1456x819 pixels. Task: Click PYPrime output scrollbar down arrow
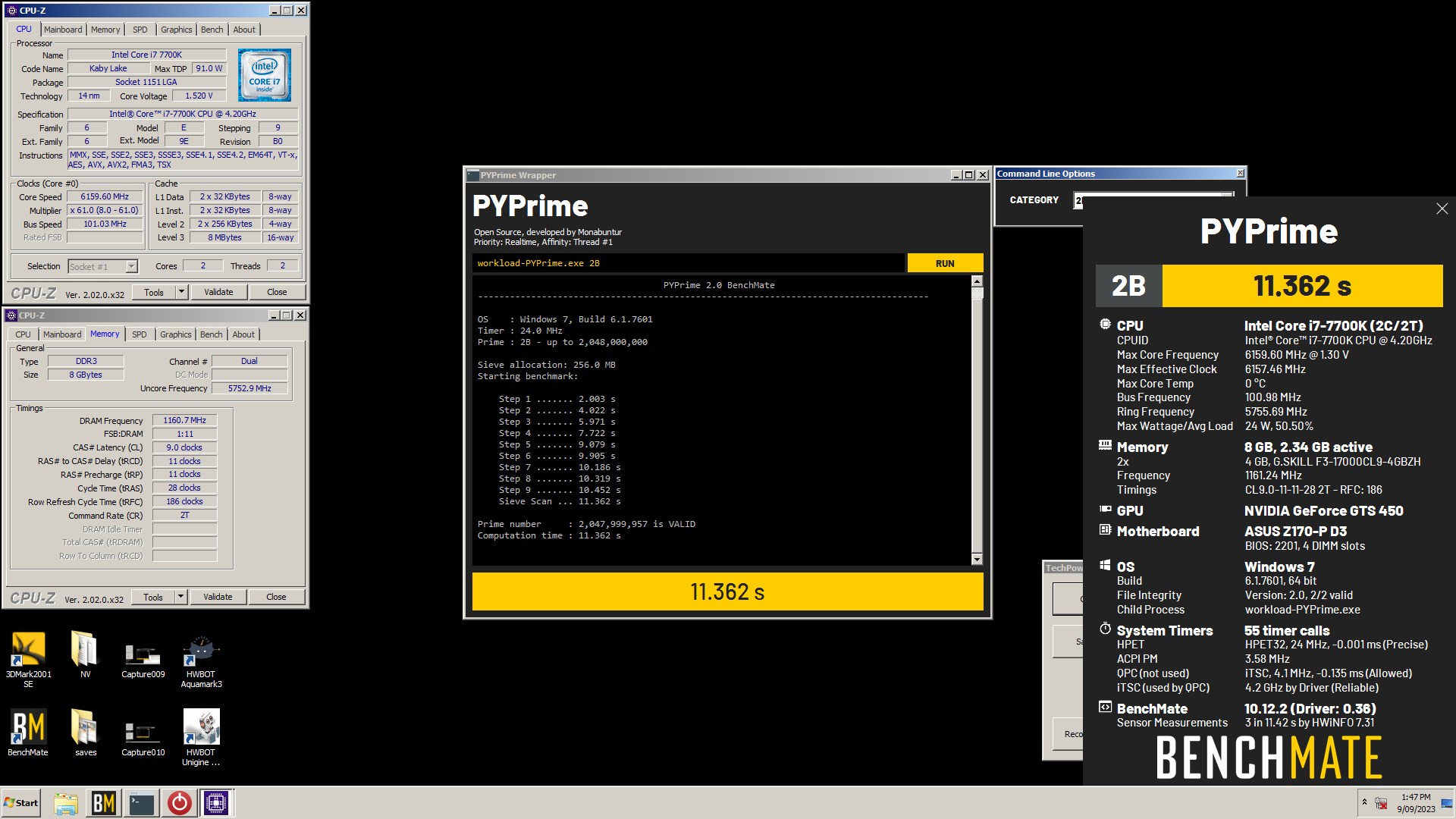point(977,559)
